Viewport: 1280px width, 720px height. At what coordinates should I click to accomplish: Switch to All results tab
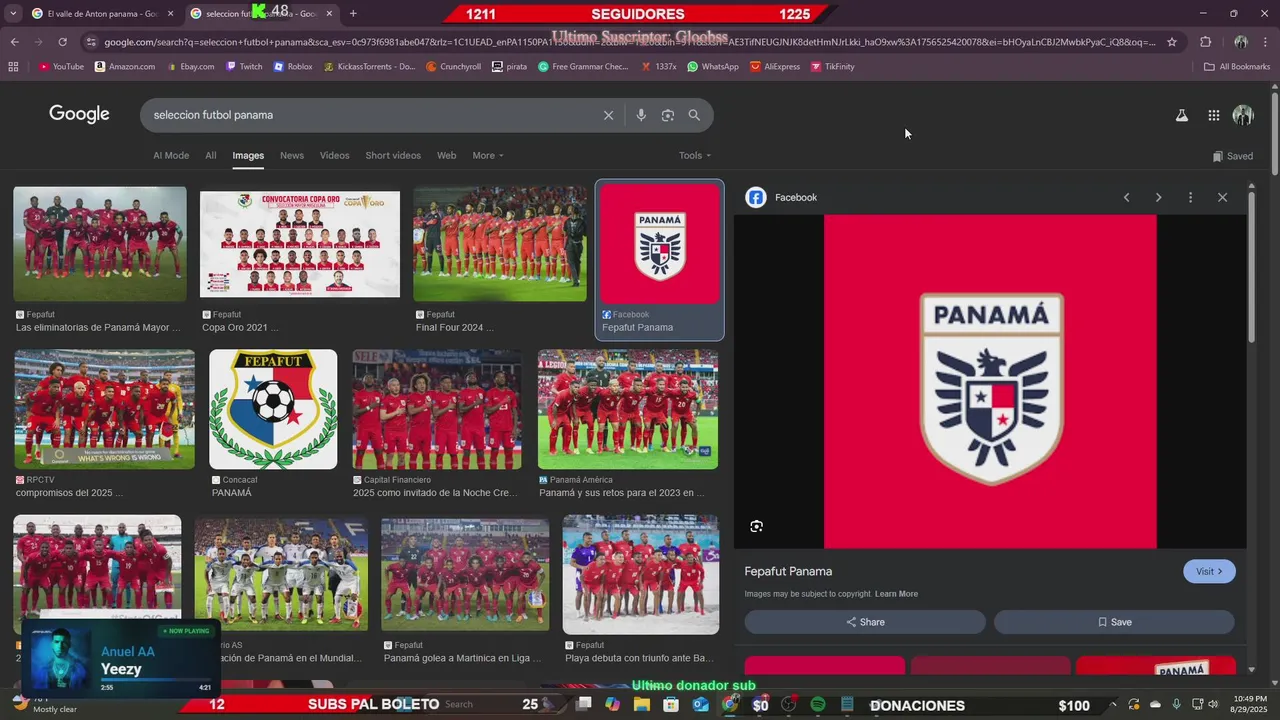(211, 156)
